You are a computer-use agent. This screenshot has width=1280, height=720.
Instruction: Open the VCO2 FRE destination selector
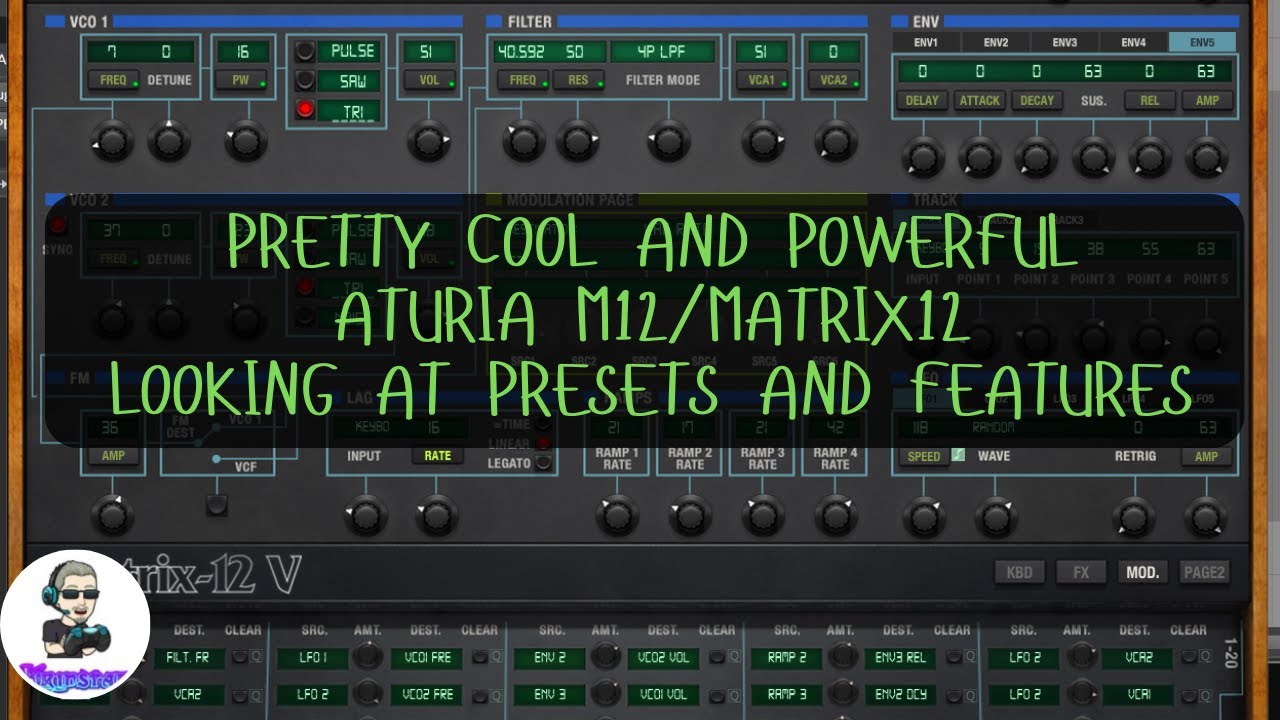pos(427,693)
